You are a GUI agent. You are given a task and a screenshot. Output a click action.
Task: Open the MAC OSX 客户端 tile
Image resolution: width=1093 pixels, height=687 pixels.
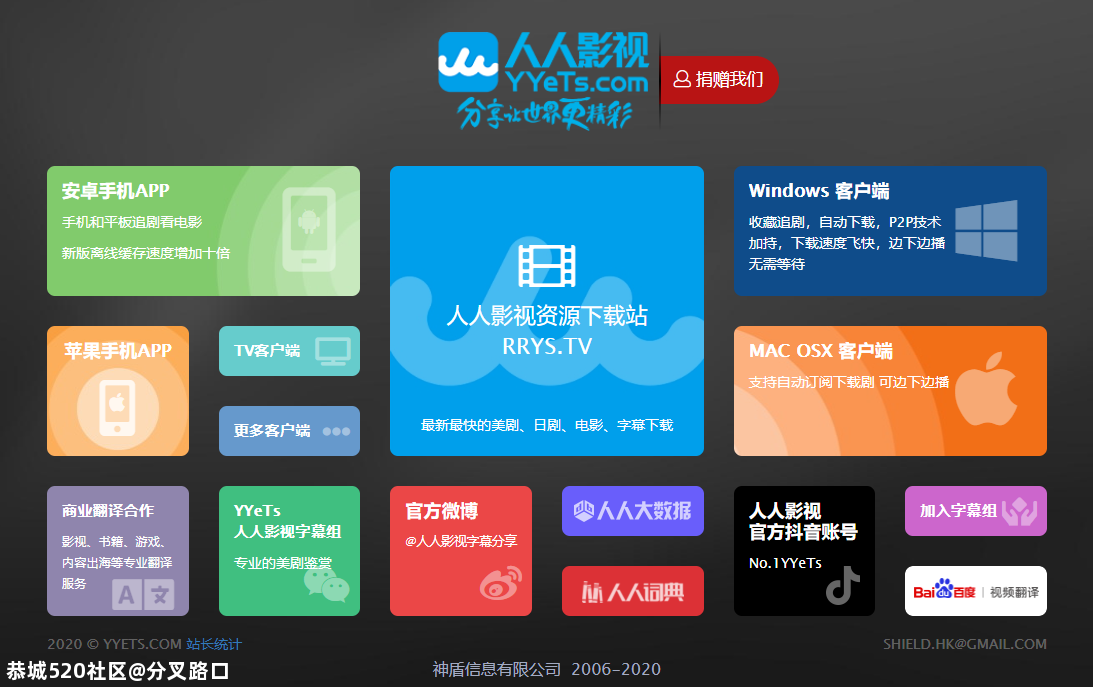pos(890,391)
